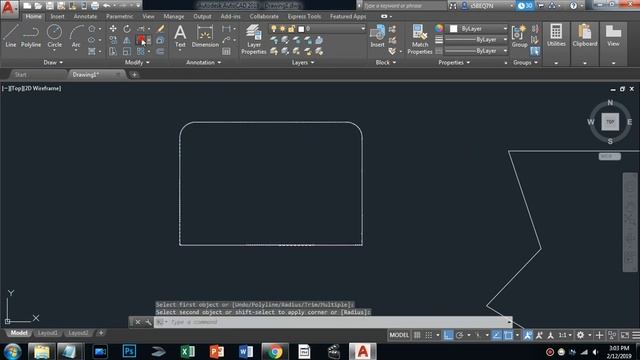The height and width of the screenshot is (360, 640).
Task: Expand the Annotation panel
Action: (203, 62)
